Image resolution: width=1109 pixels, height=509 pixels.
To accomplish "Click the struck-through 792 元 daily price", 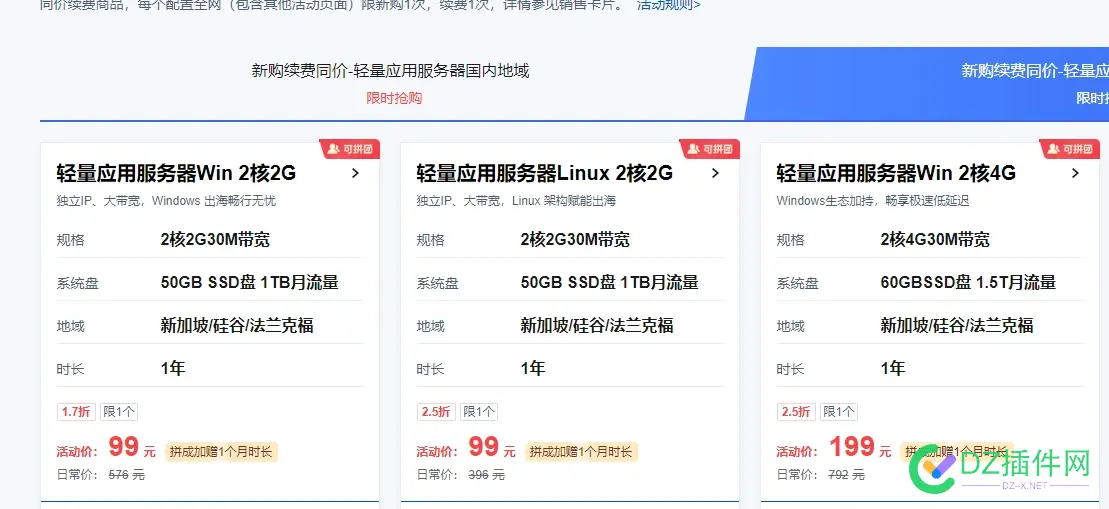I will [847, 475].
